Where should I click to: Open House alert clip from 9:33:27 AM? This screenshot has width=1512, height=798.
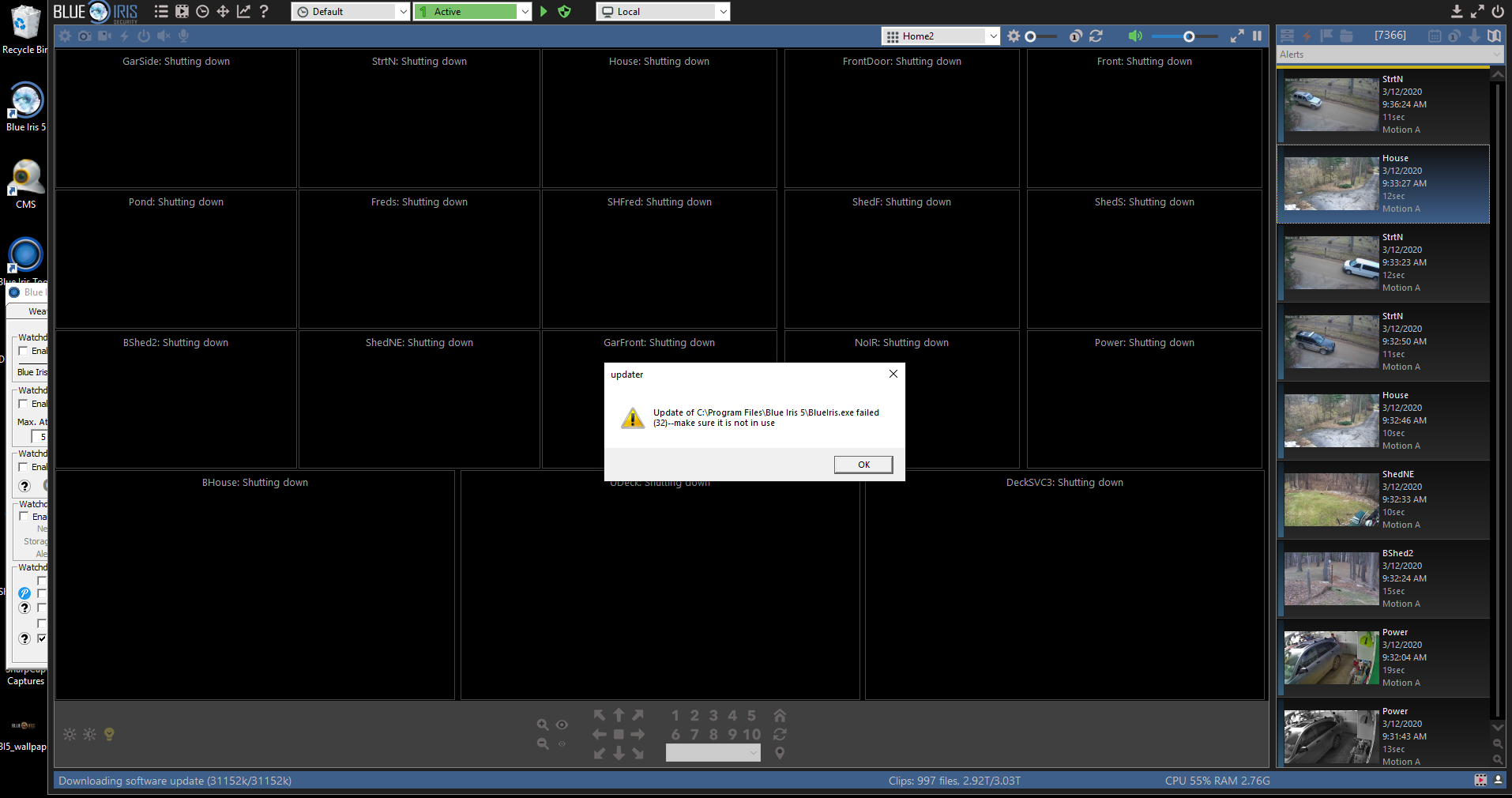tap(1383, 183)
